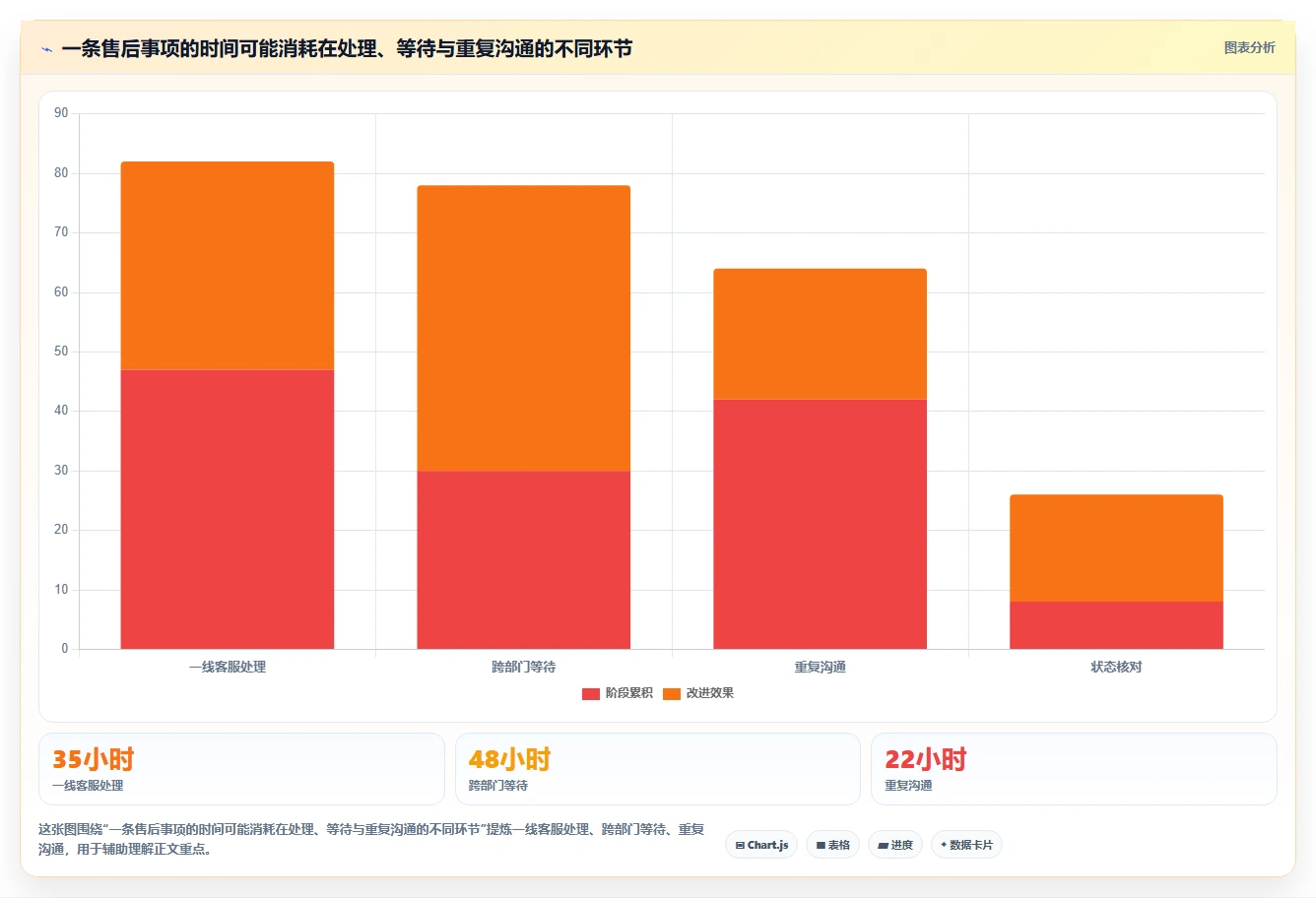Click the orange 改进效果 legend swatch

tap(672, 693)
